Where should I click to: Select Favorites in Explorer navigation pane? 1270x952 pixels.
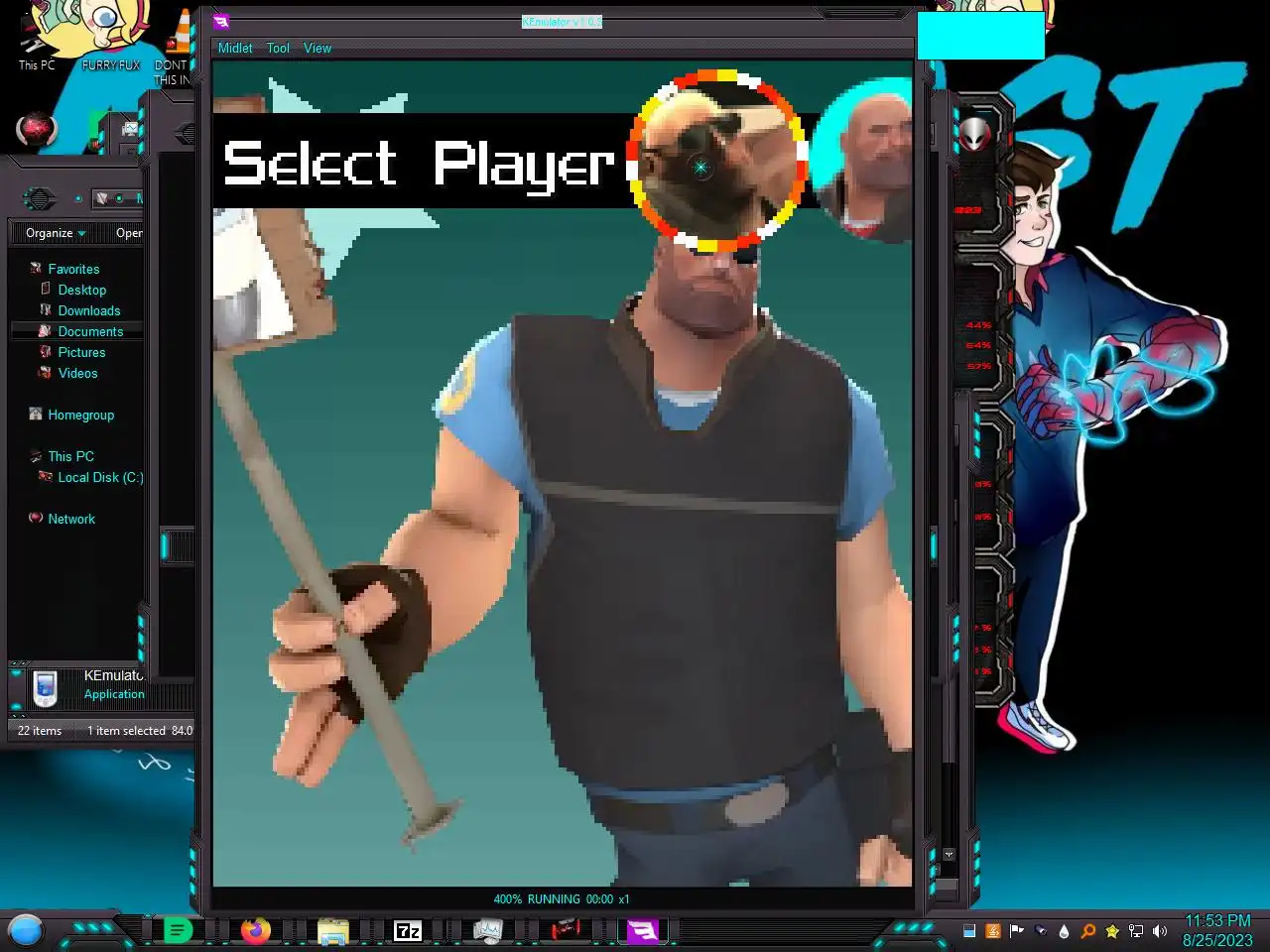point(73,269)
